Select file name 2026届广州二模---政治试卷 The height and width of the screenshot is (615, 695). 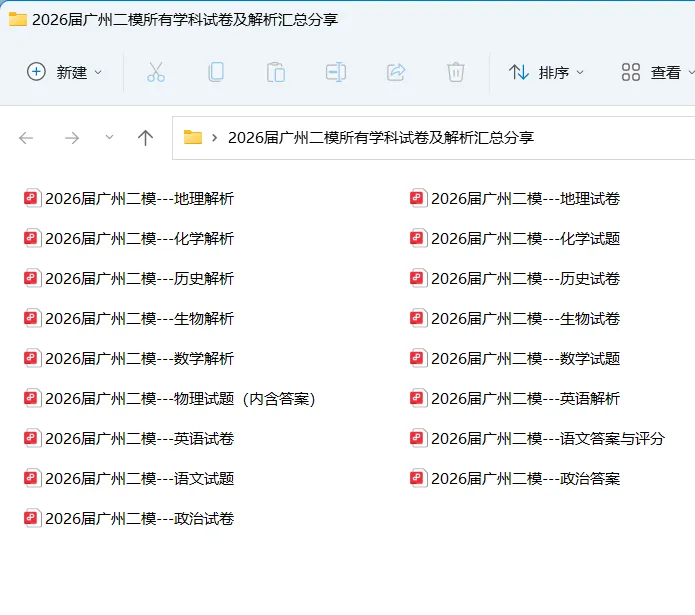tap(140, 518)
